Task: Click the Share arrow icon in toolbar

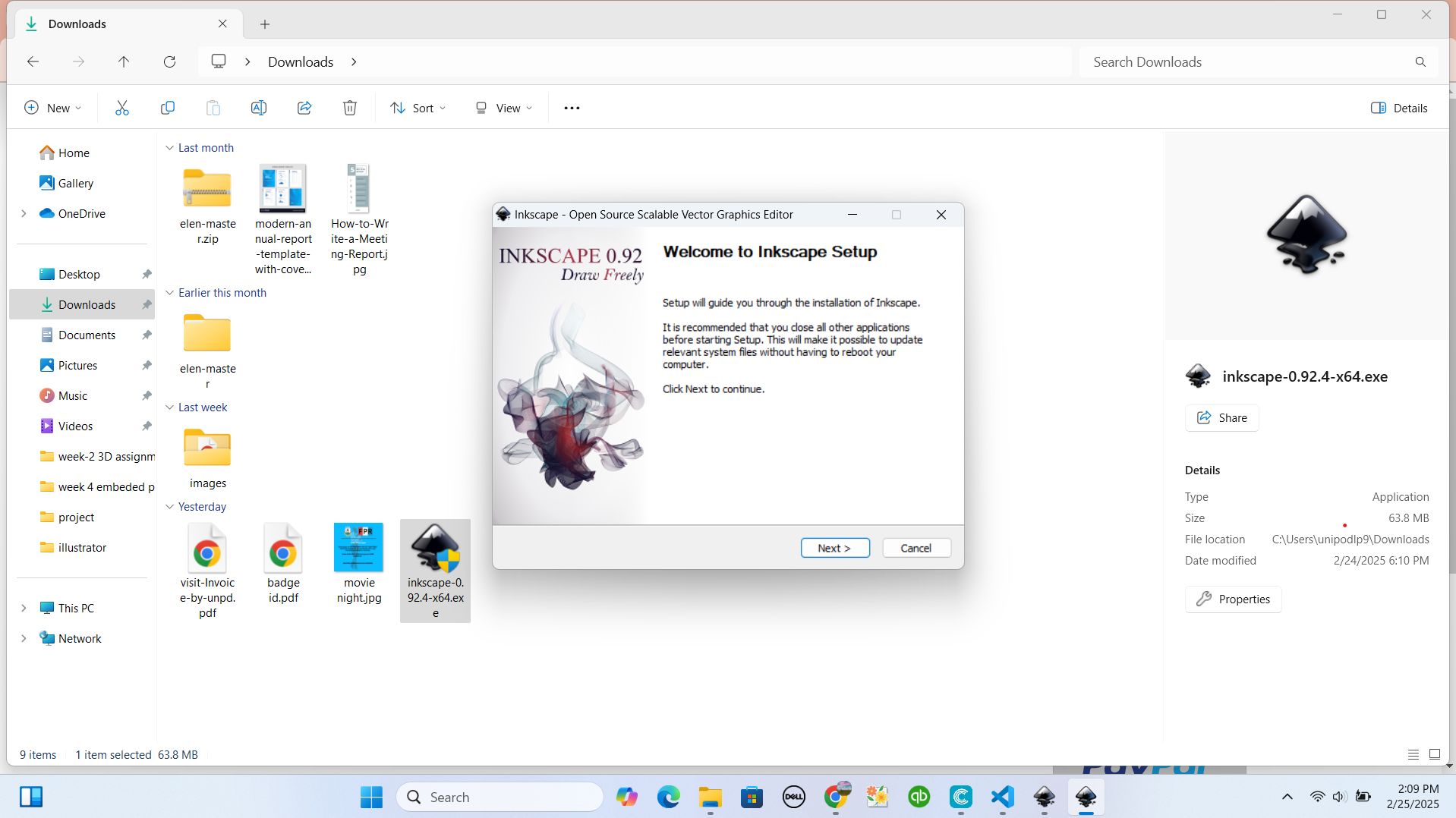Action: 304,108
